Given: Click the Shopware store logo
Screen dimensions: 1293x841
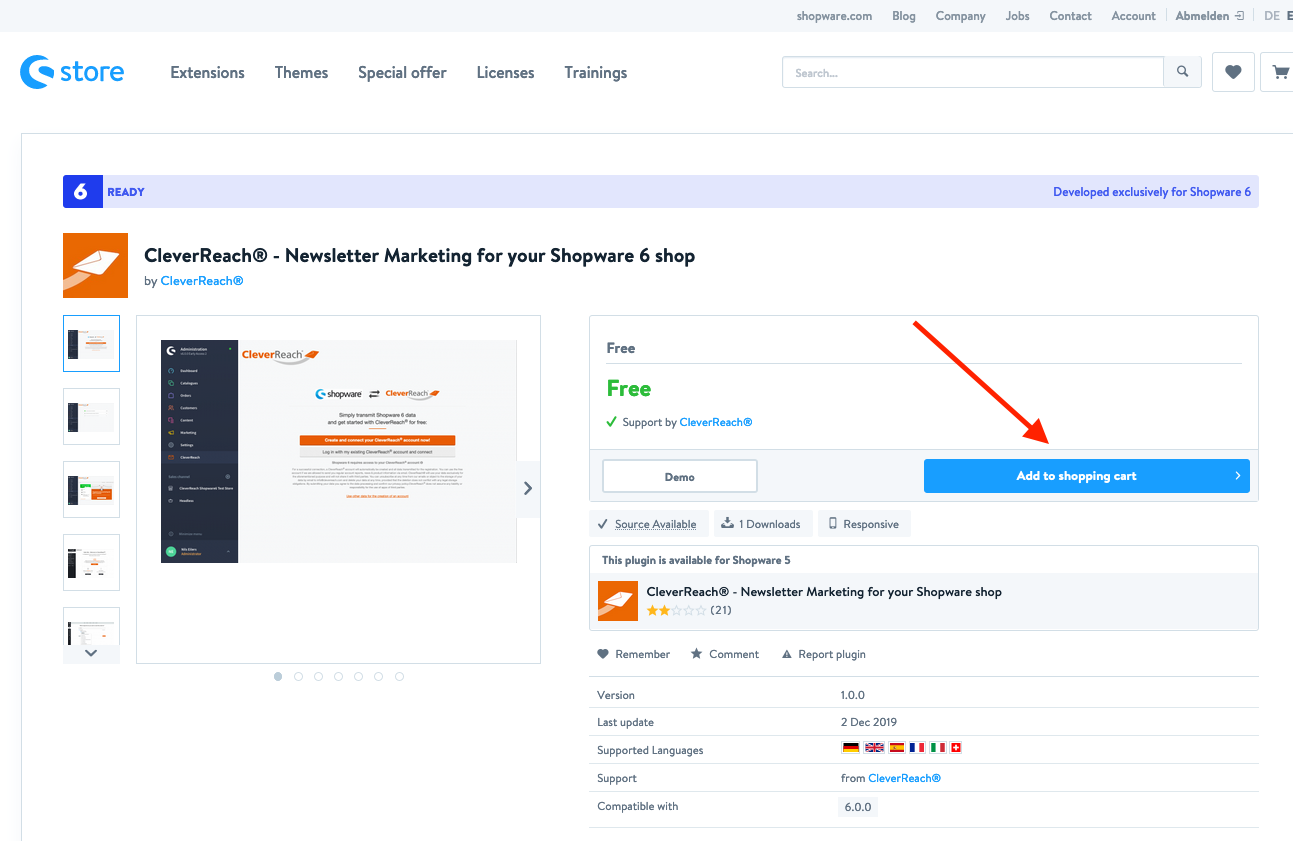Looking at the screenshot, I should (x=72, y=72).
